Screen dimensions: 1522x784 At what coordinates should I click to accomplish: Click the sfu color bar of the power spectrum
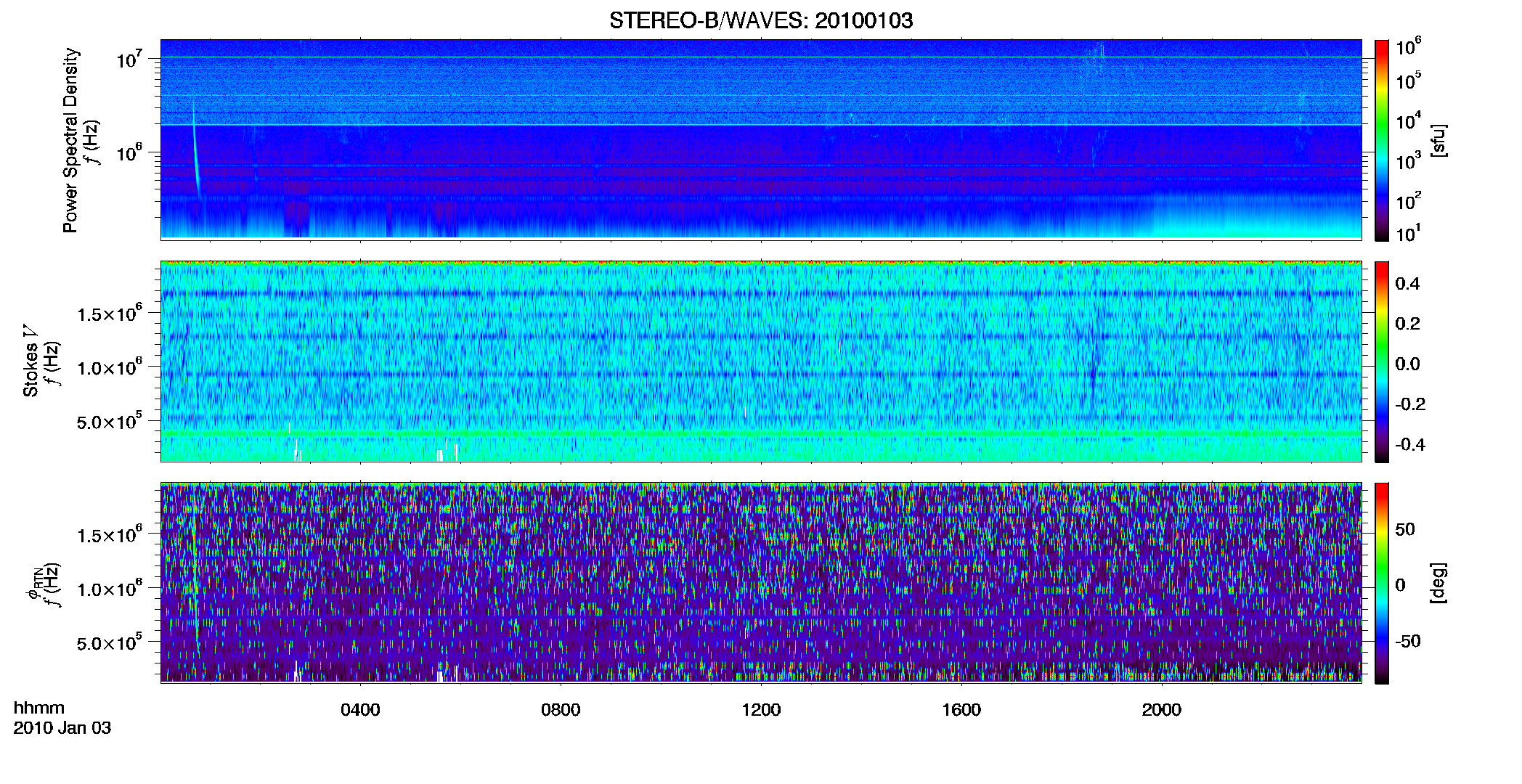pyautogui.click(x=1382, y=140)
